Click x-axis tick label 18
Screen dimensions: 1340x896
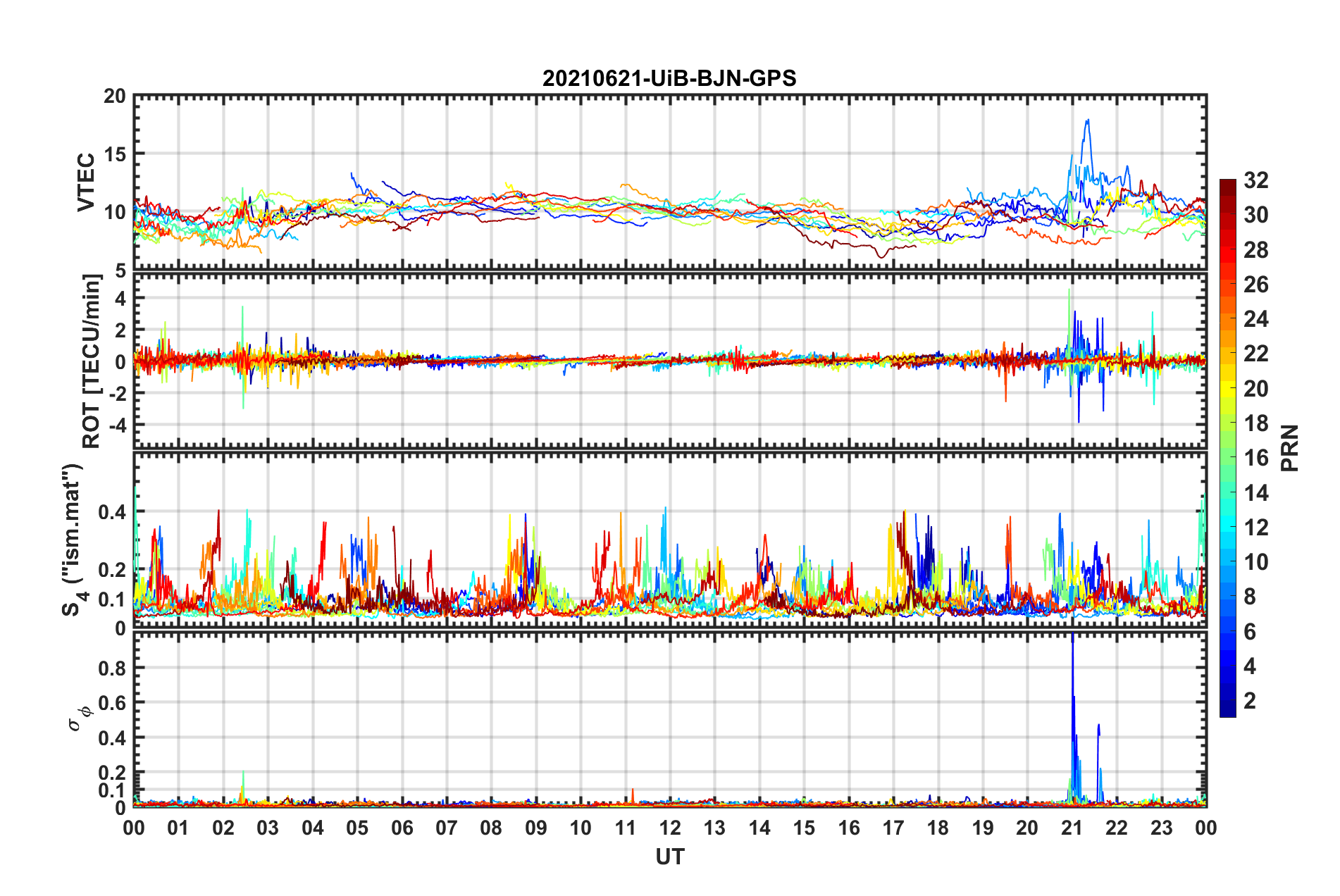(938, 828)
